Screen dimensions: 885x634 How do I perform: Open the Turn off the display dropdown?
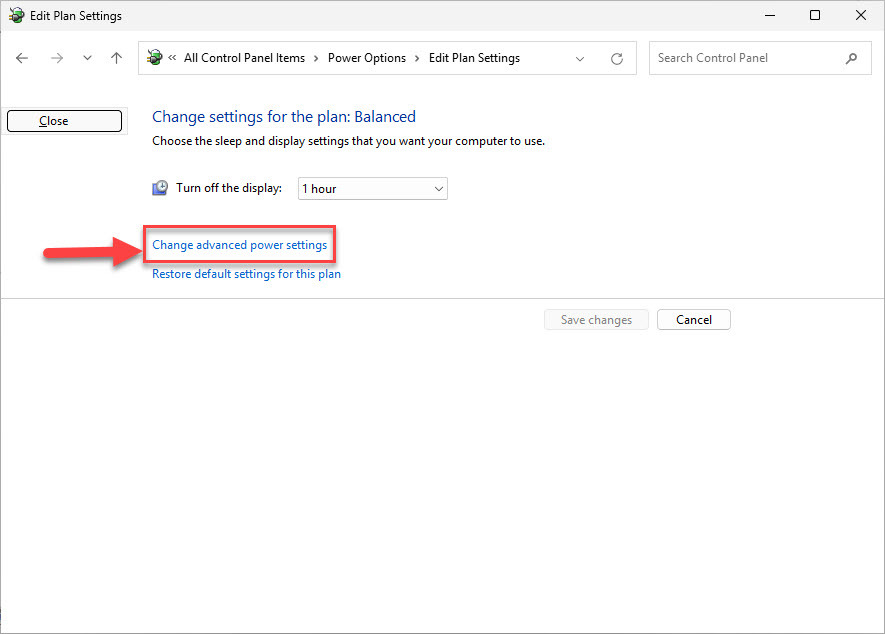tap(372, 188)
